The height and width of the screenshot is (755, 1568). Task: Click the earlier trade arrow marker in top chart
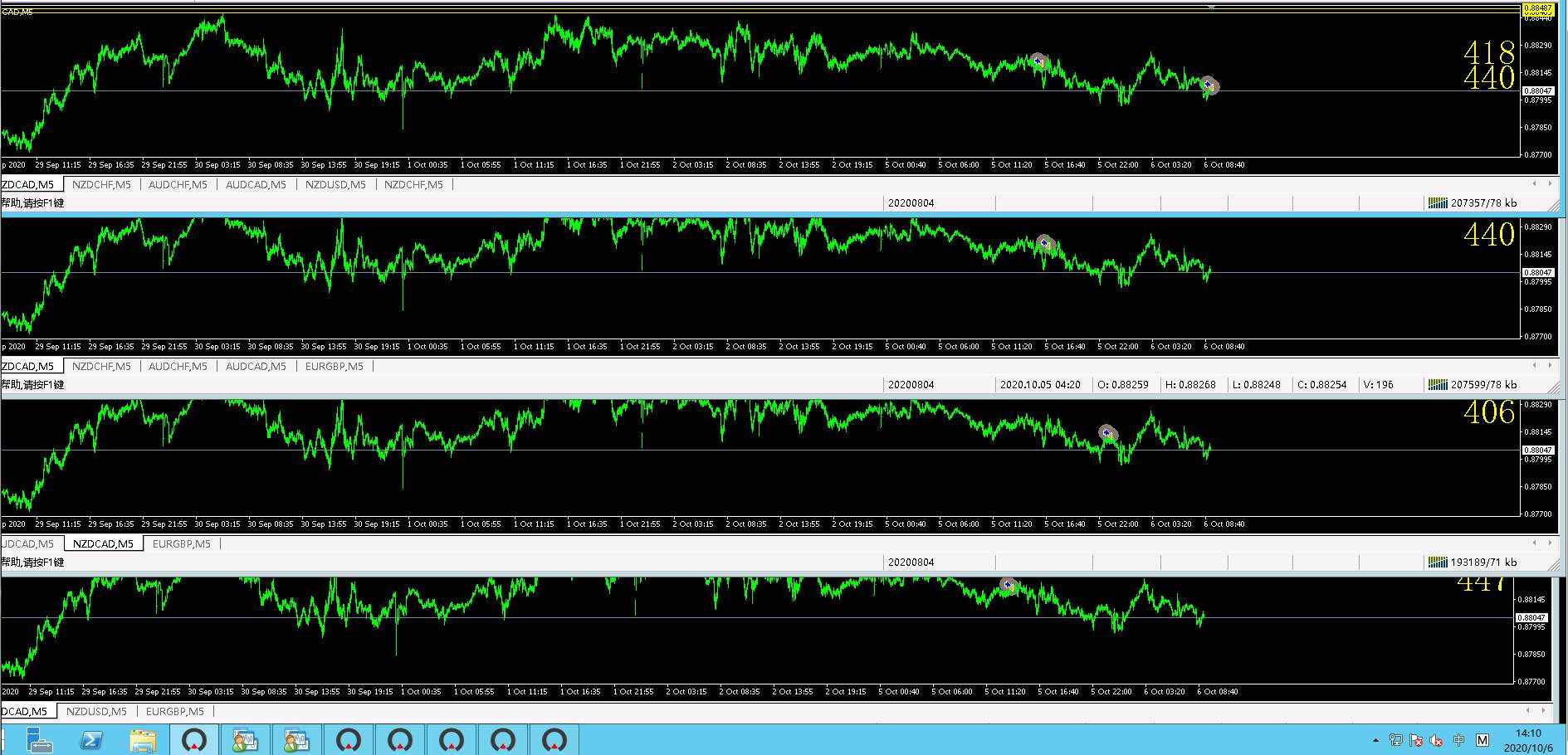[x=1038, y=61]
